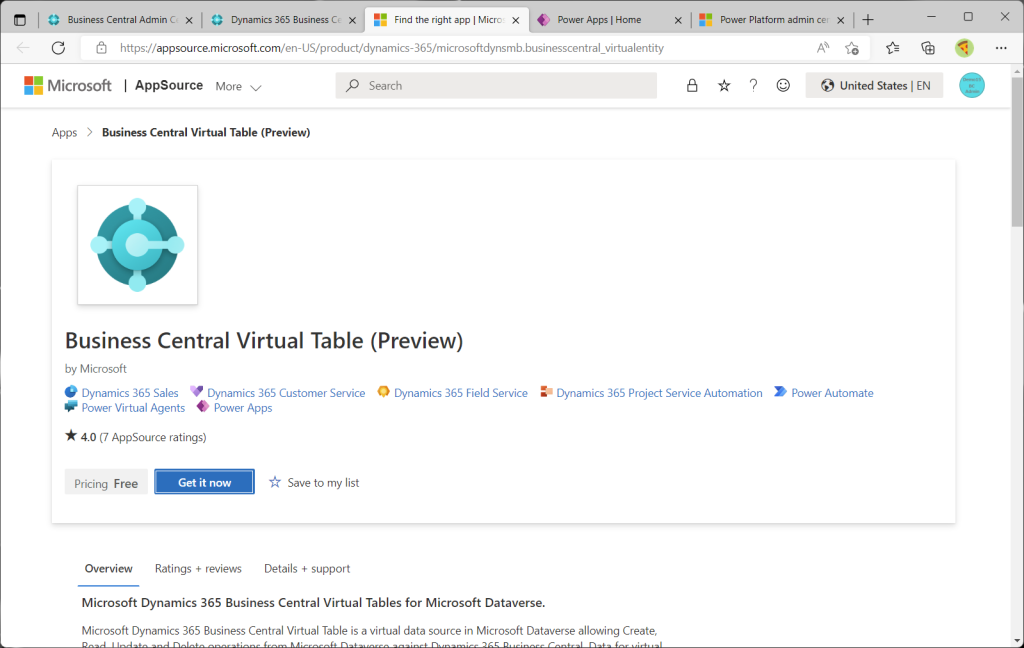
Task: Open the Favorites list icon in Edge toolbar
Action: point(893,48)
